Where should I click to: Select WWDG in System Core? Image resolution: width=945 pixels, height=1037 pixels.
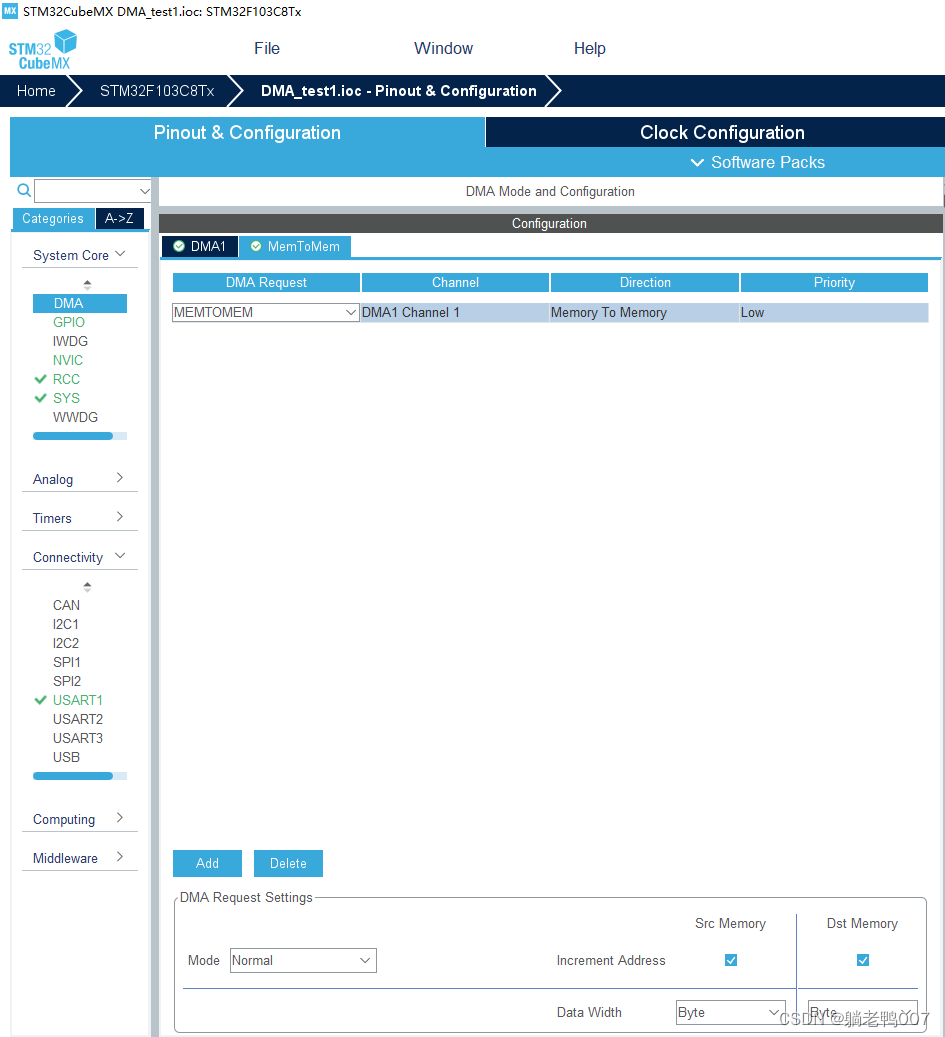tap(75, 417)
